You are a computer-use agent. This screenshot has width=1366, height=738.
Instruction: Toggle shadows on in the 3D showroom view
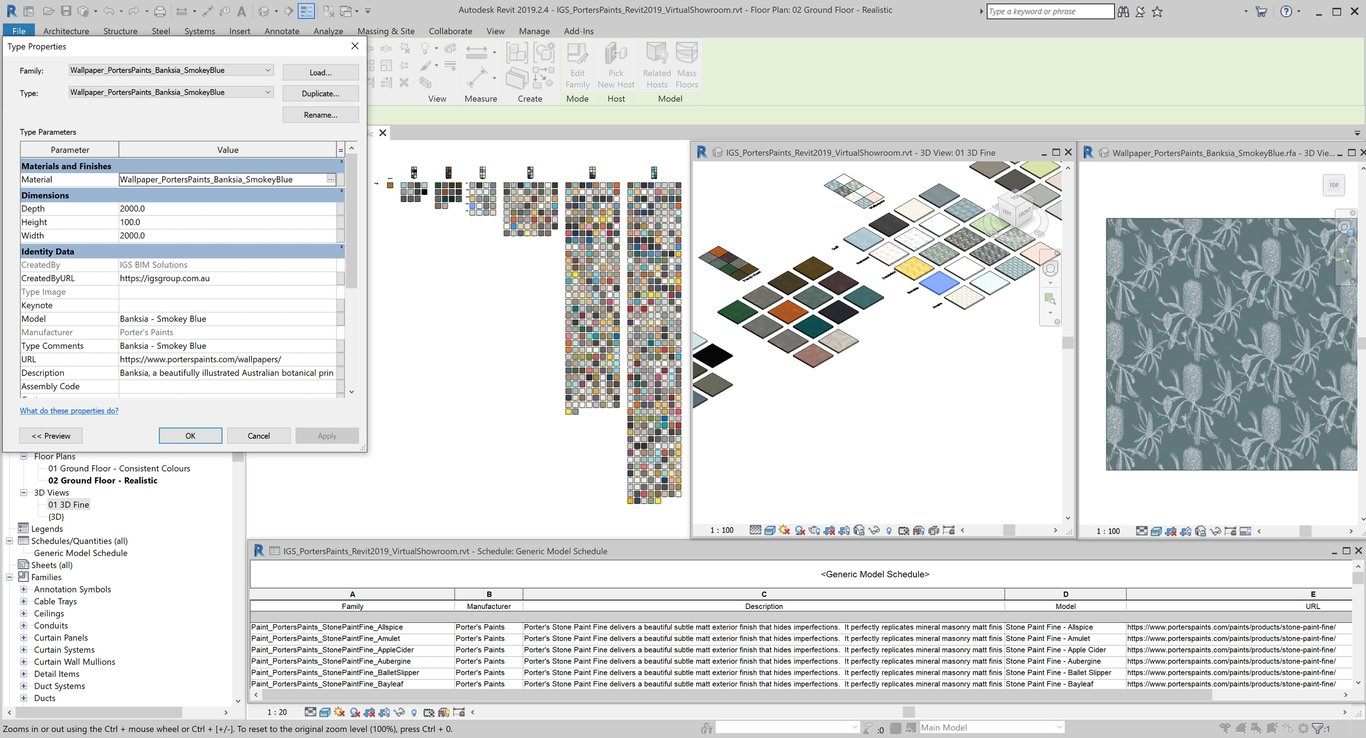(x=800, y=531)
